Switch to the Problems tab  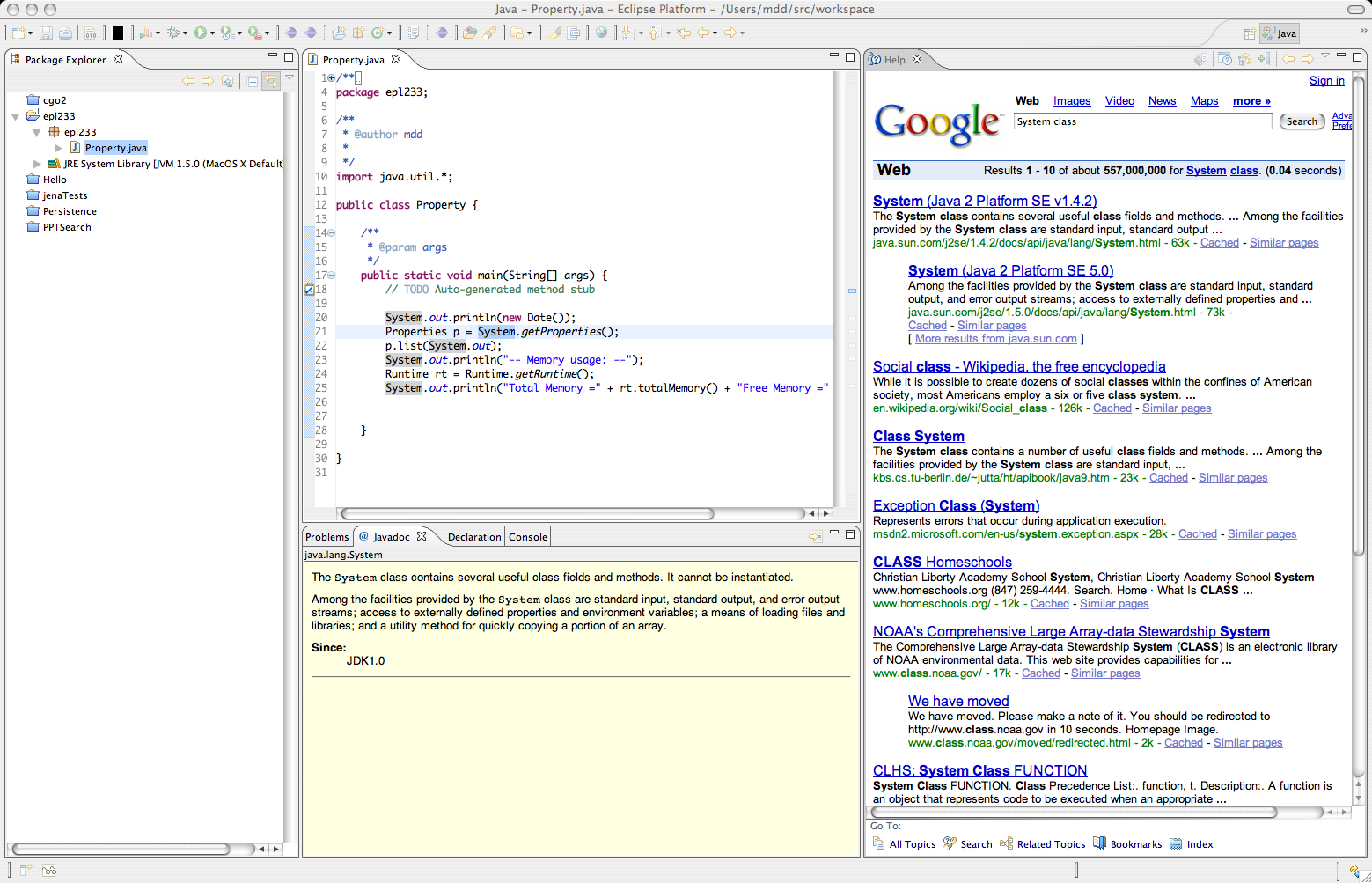(x=327, y=537)
